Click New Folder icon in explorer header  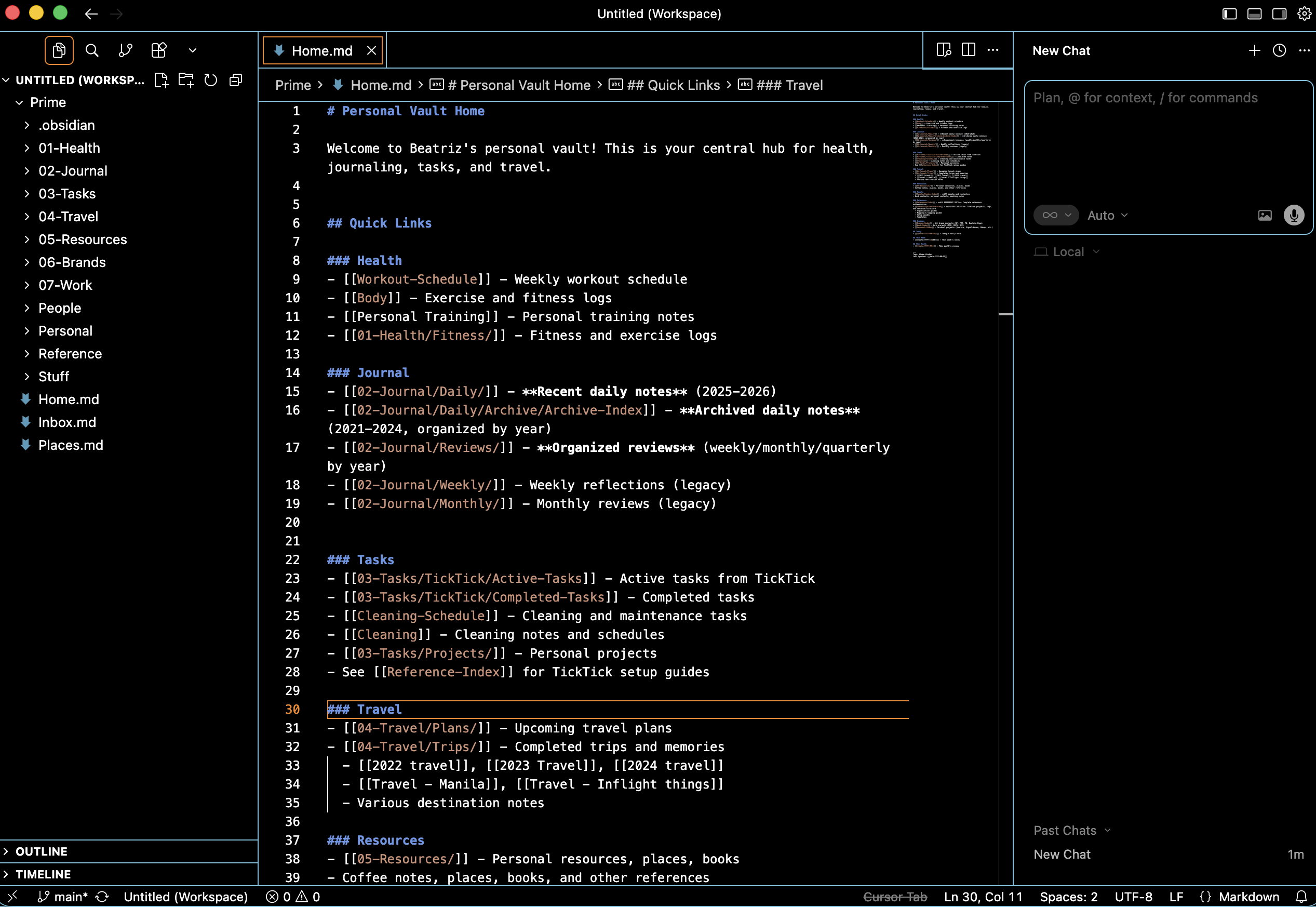(x=186, y=80)
